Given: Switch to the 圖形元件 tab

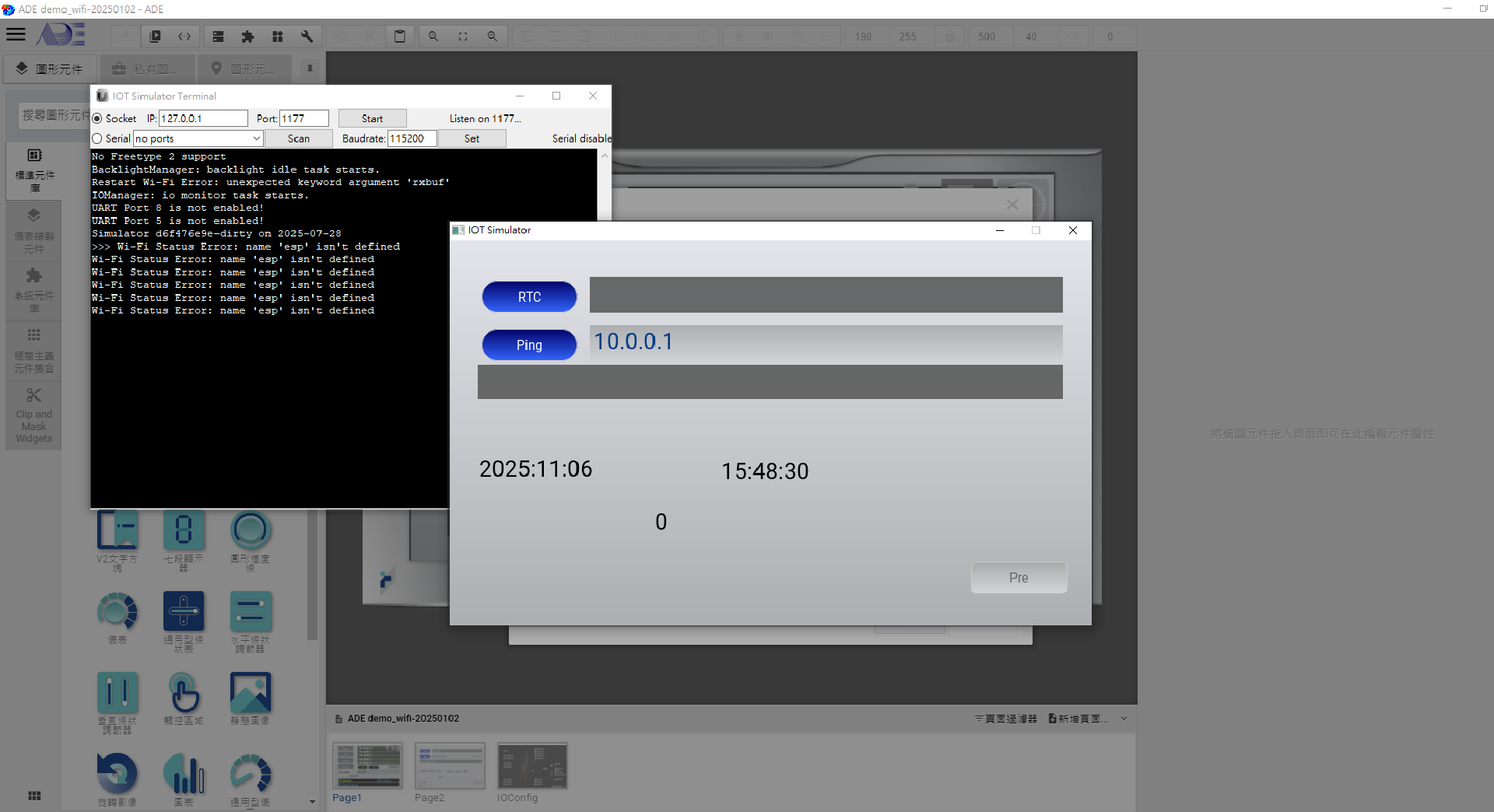Looking at the screenshot, I should pyautogui.click(x=51, y=69).
